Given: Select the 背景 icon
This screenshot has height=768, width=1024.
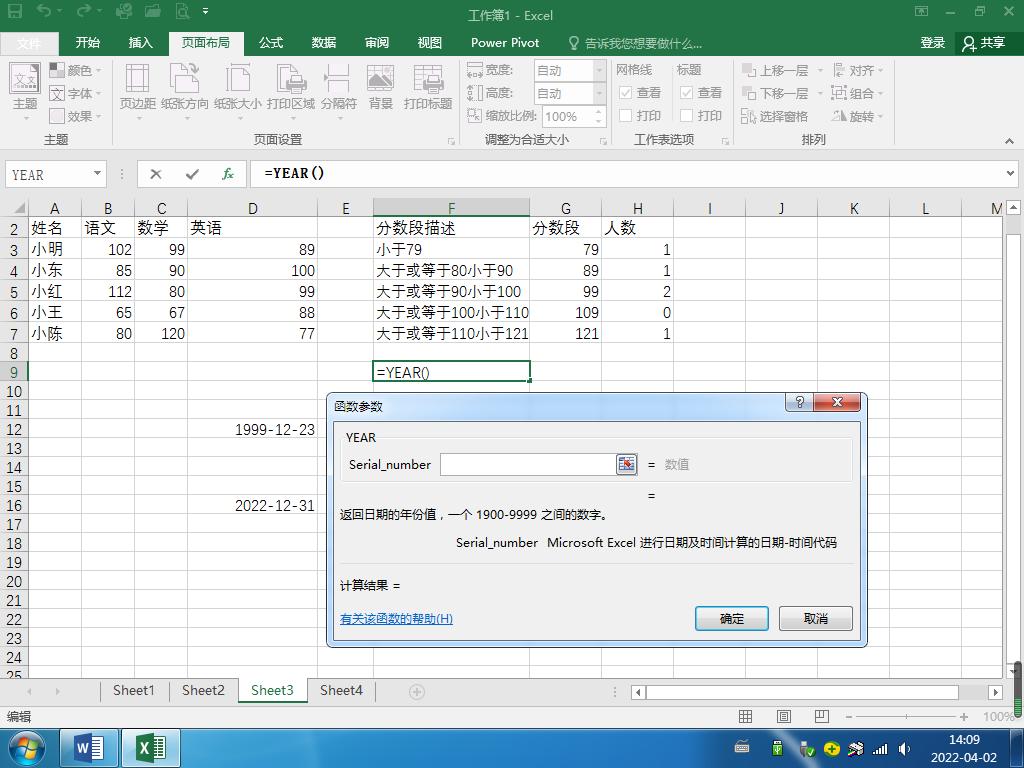Looking at the screenshot, I should coord(380,88).
